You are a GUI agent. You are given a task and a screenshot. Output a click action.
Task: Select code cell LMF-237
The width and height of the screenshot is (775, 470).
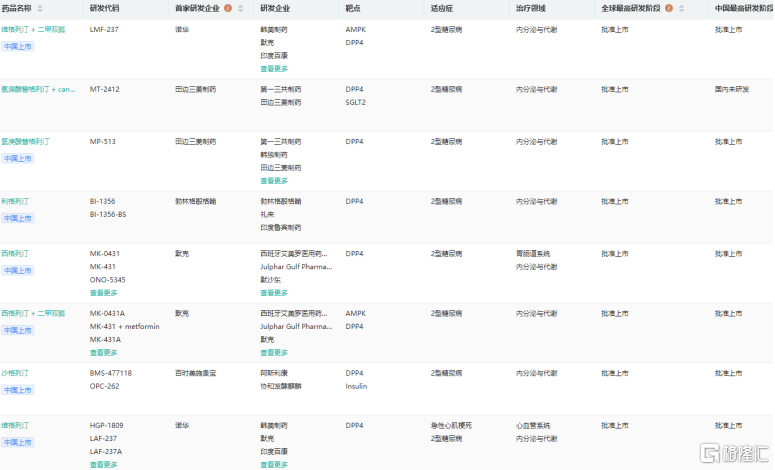tap(104, 30)
